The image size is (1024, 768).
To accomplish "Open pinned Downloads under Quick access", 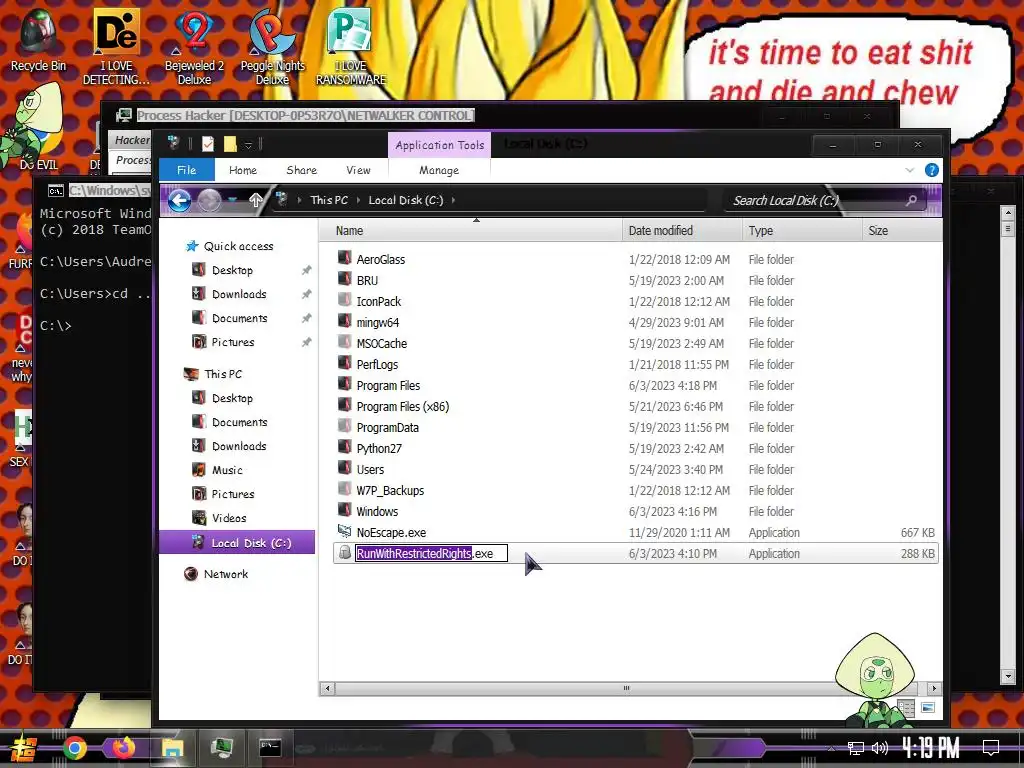I will [x=238, y=295].
